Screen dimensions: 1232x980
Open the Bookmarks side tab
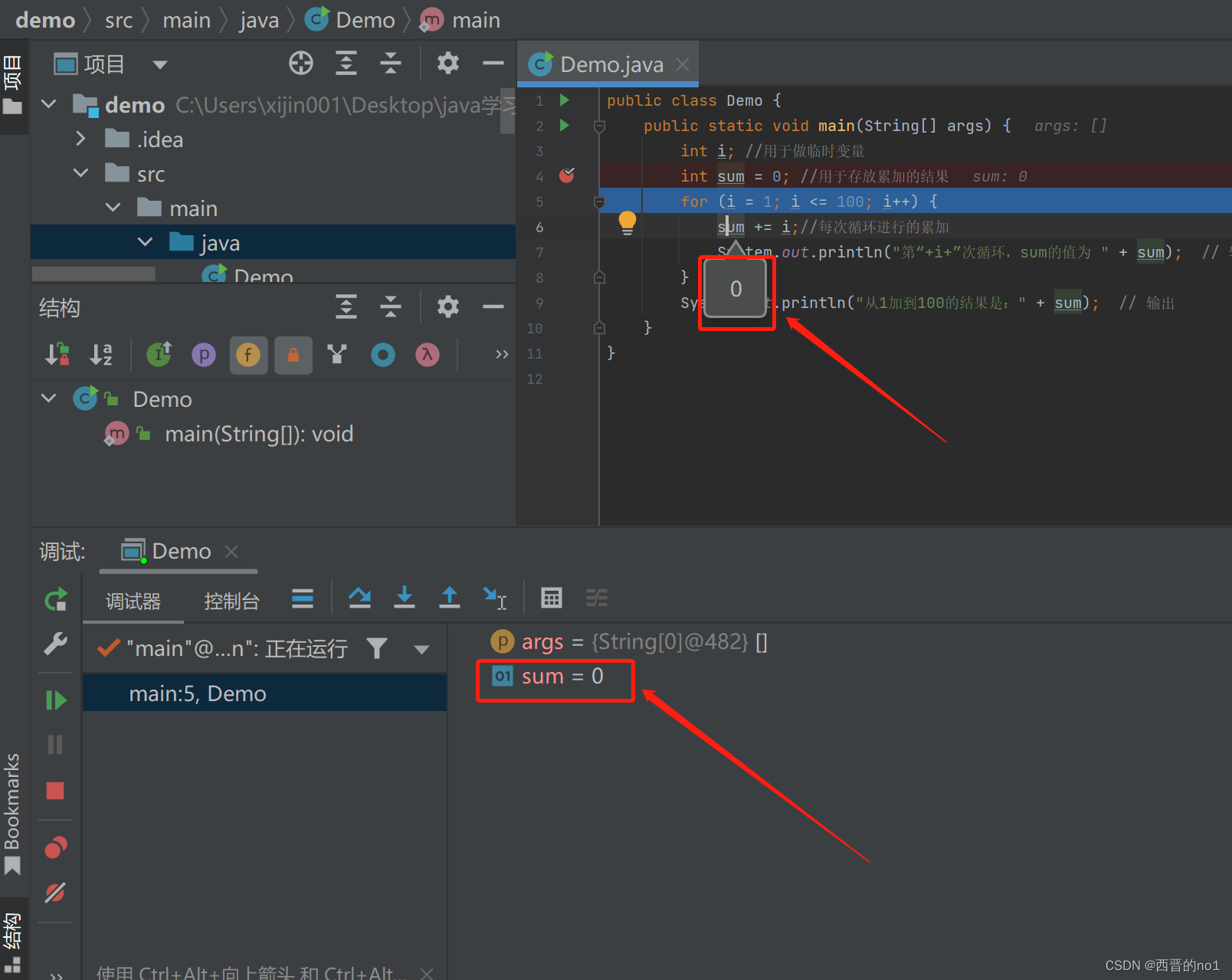[x=12, y=814]
